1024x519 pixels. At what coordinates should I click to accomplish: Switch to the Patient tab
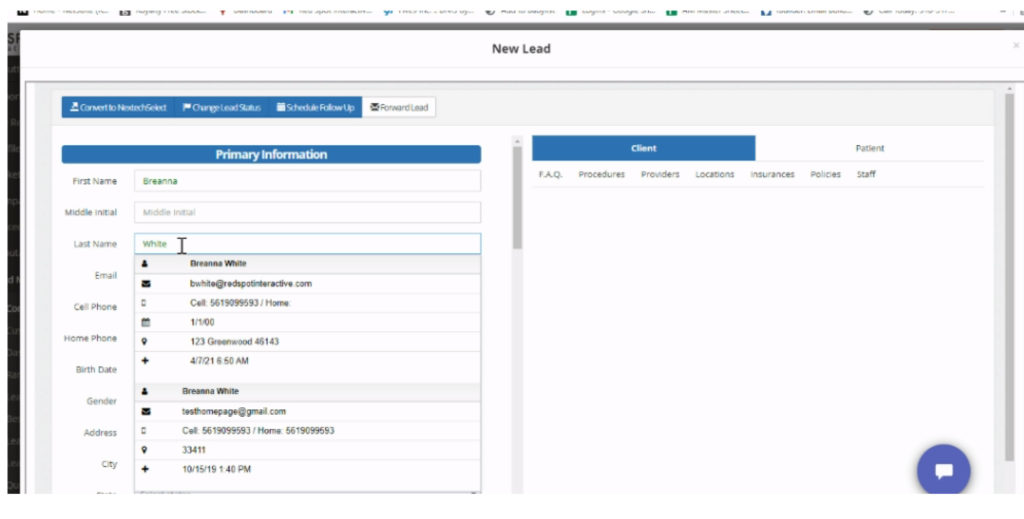coord(869,148)
